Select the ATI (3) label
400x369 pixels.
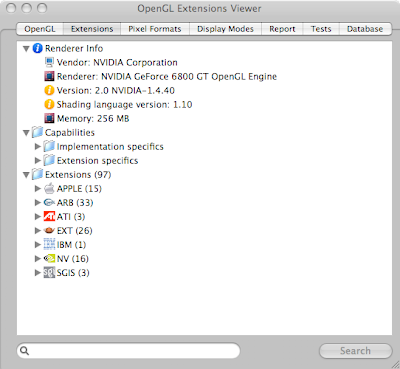(x=71, y=217)
